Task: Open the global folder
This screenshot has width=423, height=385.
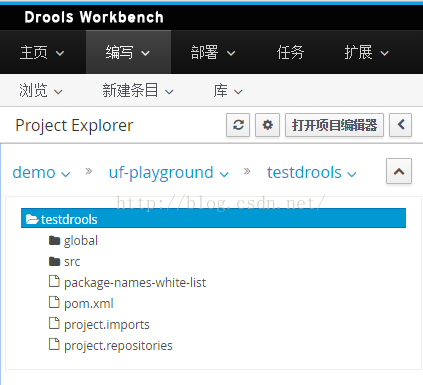Action: tap(81, 241)
